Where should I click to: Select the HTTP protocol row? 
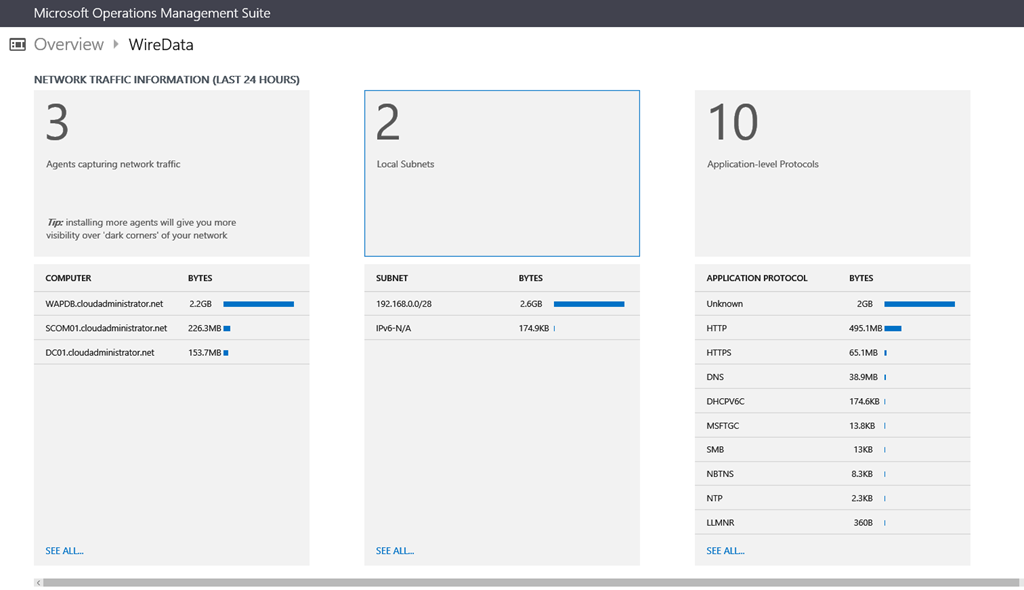click(717, 328)
